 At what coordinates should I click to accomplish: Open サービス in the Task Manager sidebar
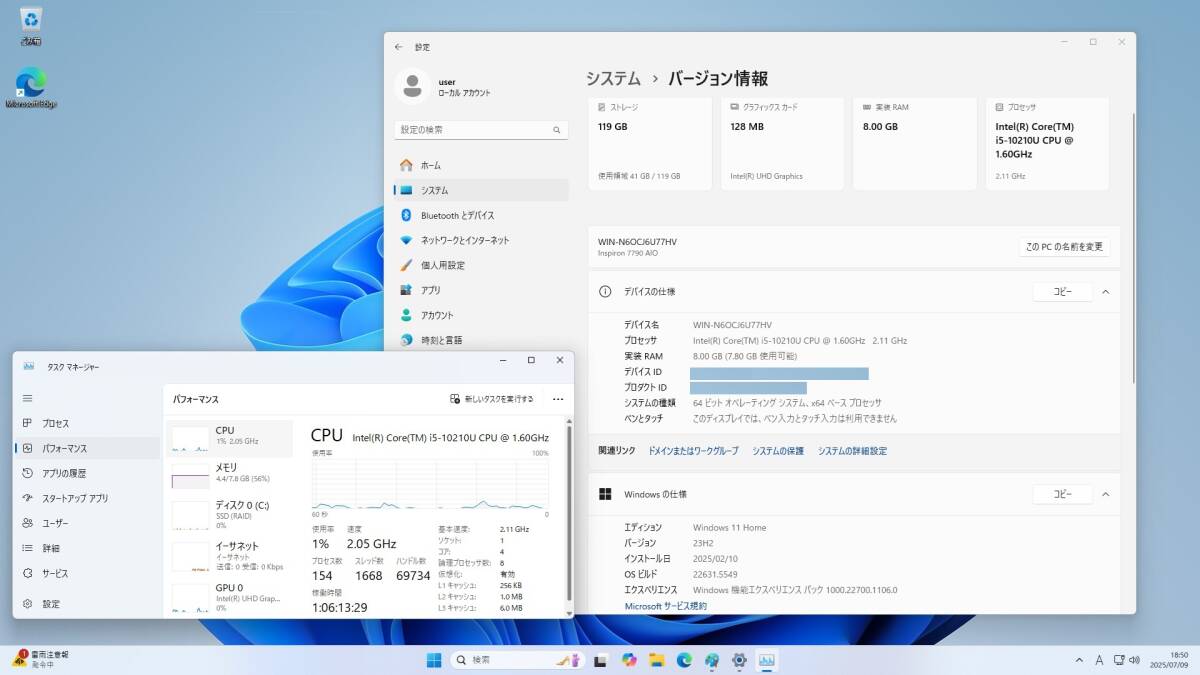(88, 574)
